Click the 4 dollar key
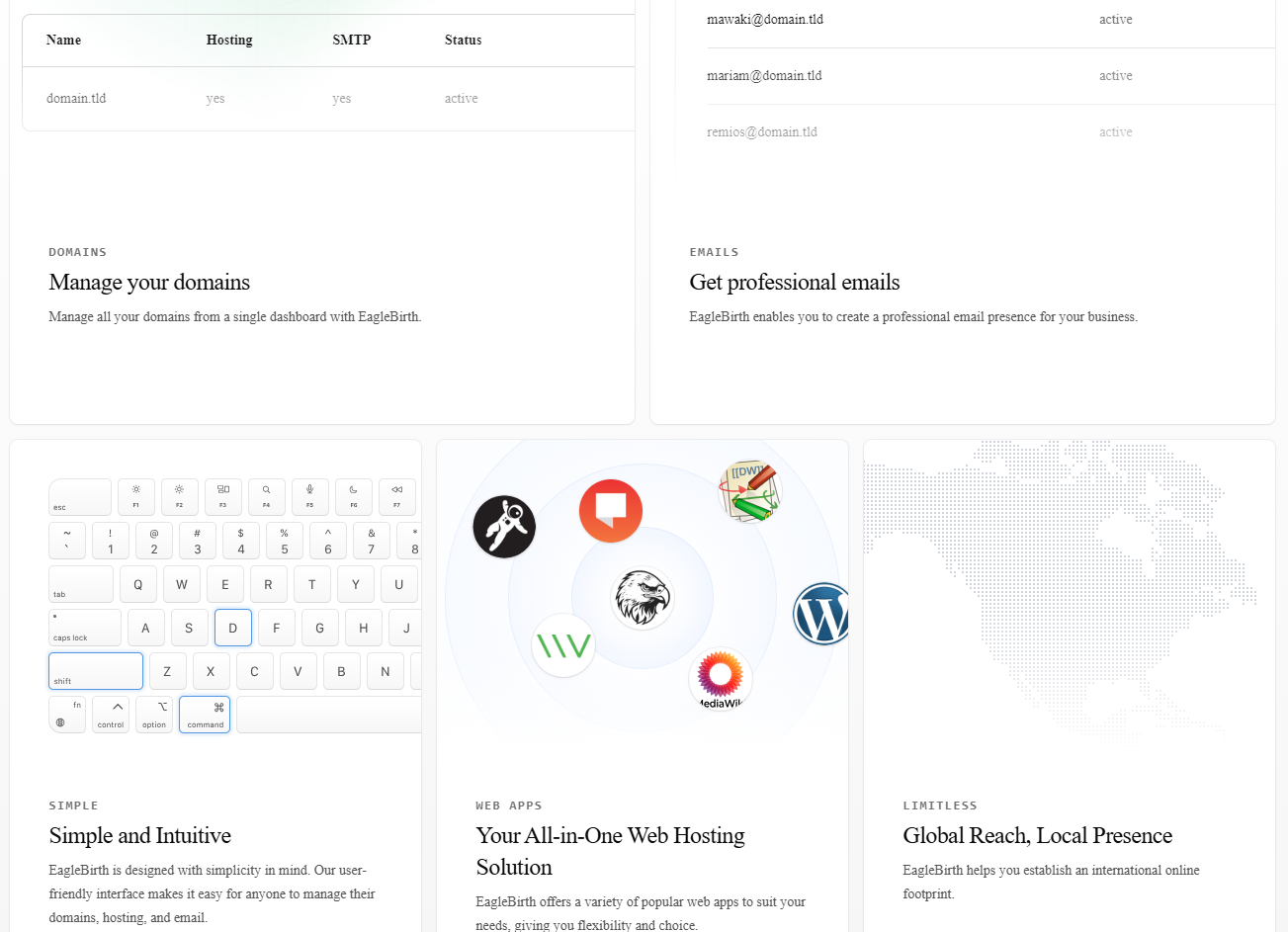 [x=241, y=541]
